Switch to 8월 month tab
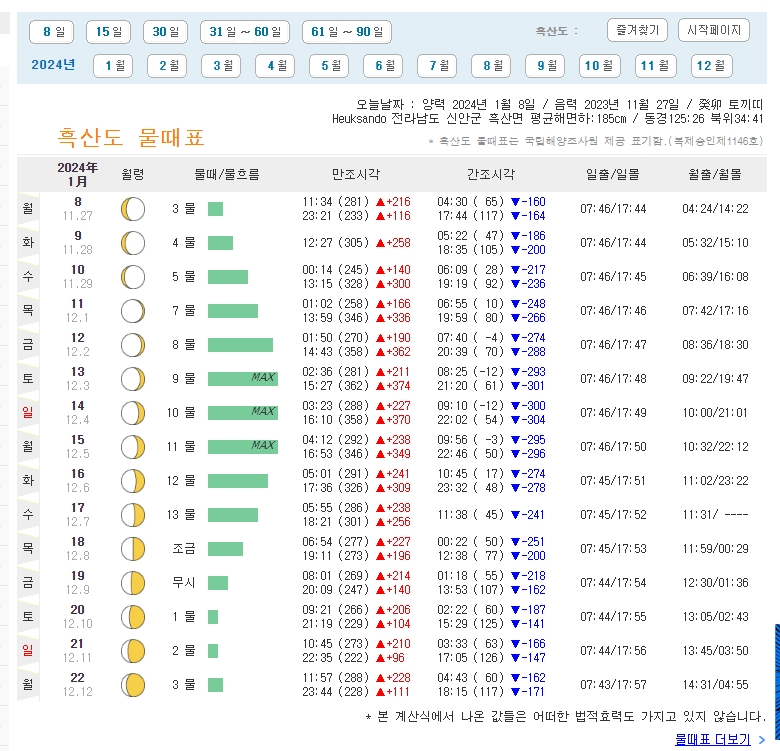The width and height of the screenshot is (780, 751). pyautogui.click(x=491, y=66)
